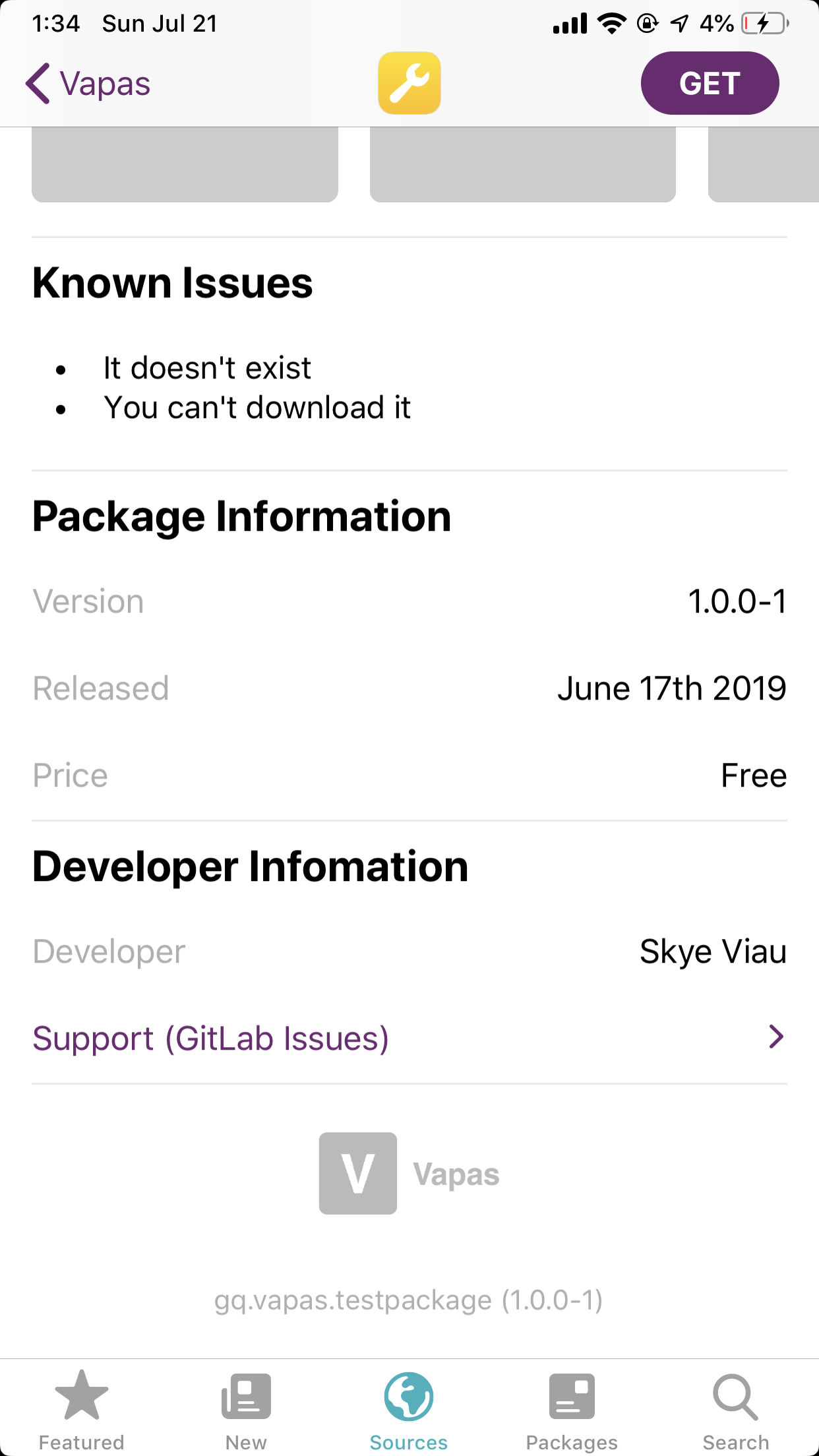The image size is (819, 1456).
Task: Tap the partially visible third screenshot
Action: [763, 164]
